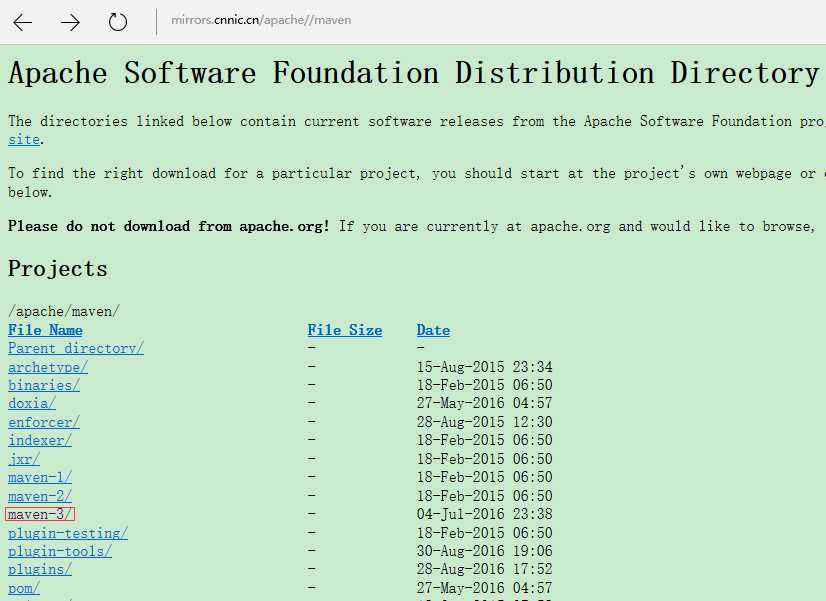This screenshot has width=826, height=601.
Task: Open the plugins/ directory
Action: click(40, 569)
